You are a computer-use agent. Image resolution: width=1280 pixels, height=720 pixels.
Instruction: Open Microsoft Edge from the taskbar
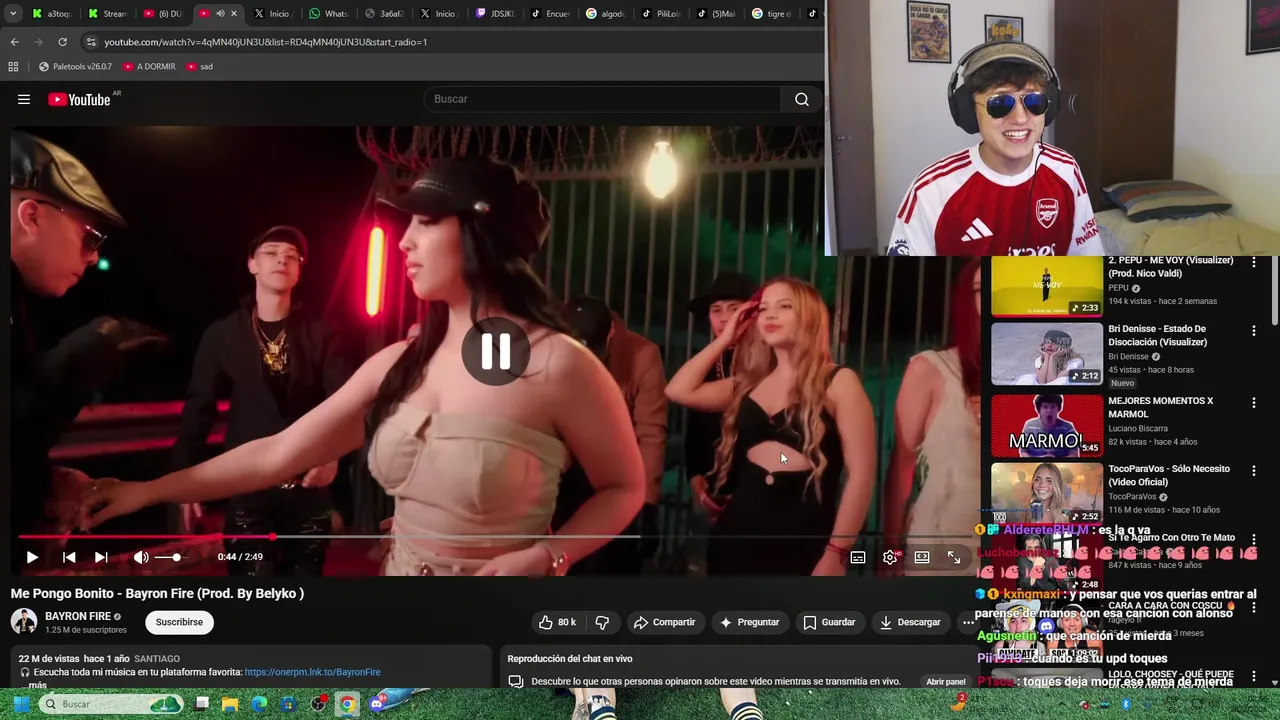[259, 704]
